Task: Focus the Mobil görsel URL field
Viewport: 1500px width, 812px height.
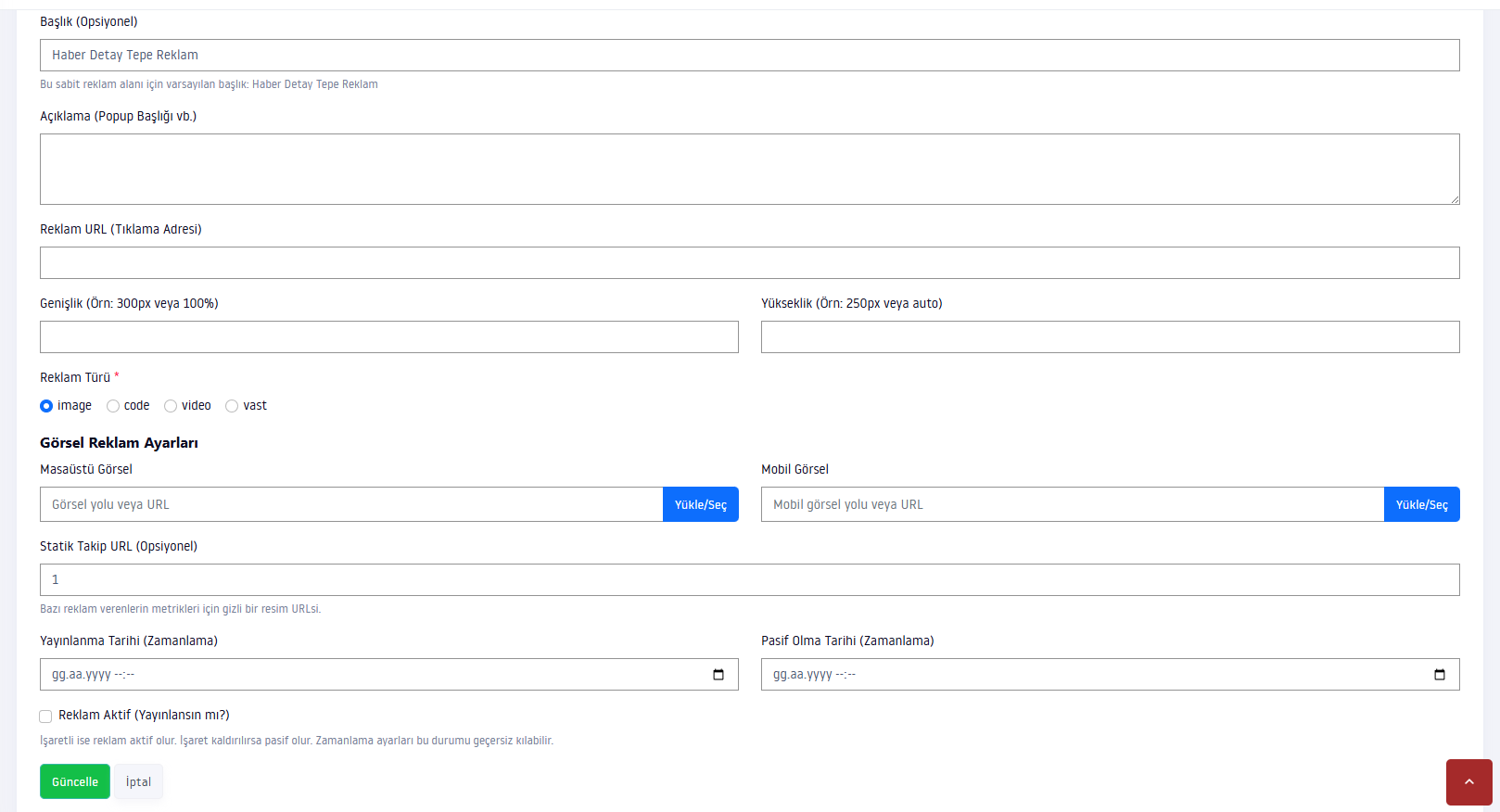Action: coord(1073,504)
